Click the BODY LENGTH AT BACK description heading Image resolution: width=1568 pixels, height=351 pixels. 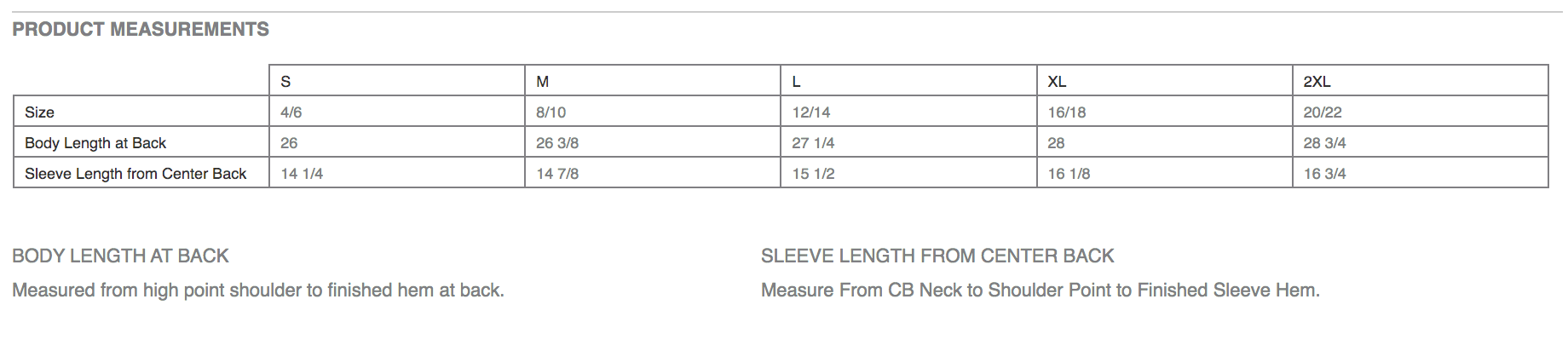pyautogui.click(x=120, y=256)
